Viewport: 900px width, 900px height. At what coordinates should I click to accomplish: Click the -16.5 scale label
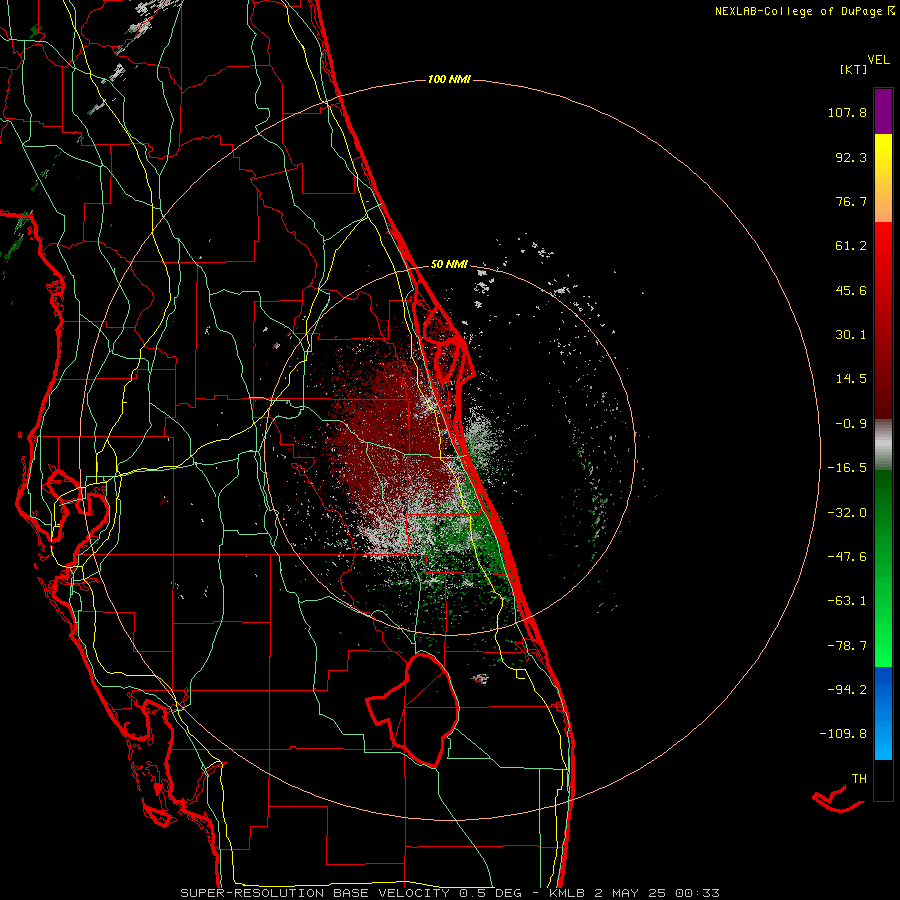click(847, 468)
